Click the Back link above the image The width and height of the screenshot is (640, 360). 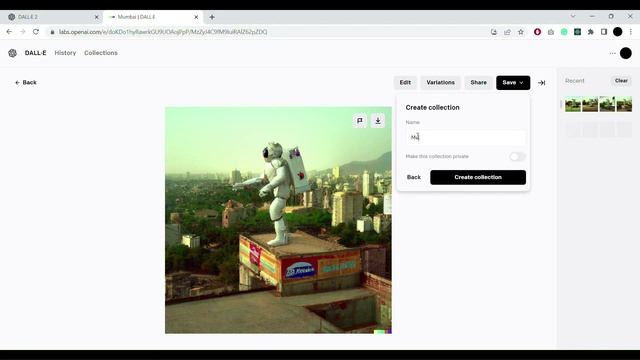pyautogui.click(x=26, y=82)
